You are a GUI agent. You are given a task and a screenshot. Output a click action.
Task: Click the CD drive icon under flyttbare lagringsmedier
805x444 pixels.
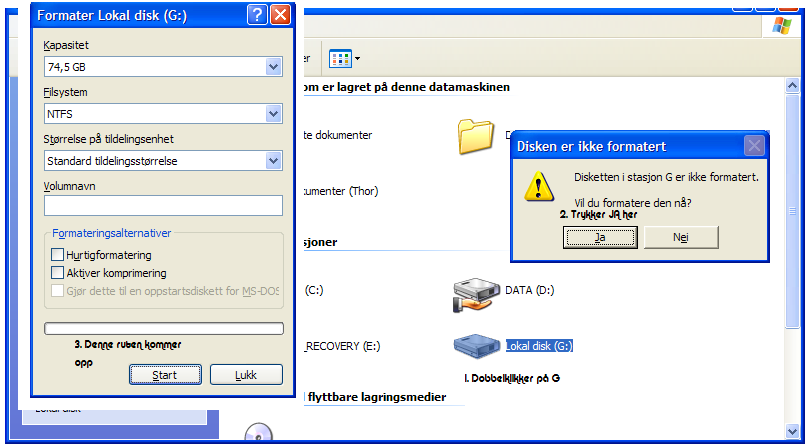pos(258,433)
